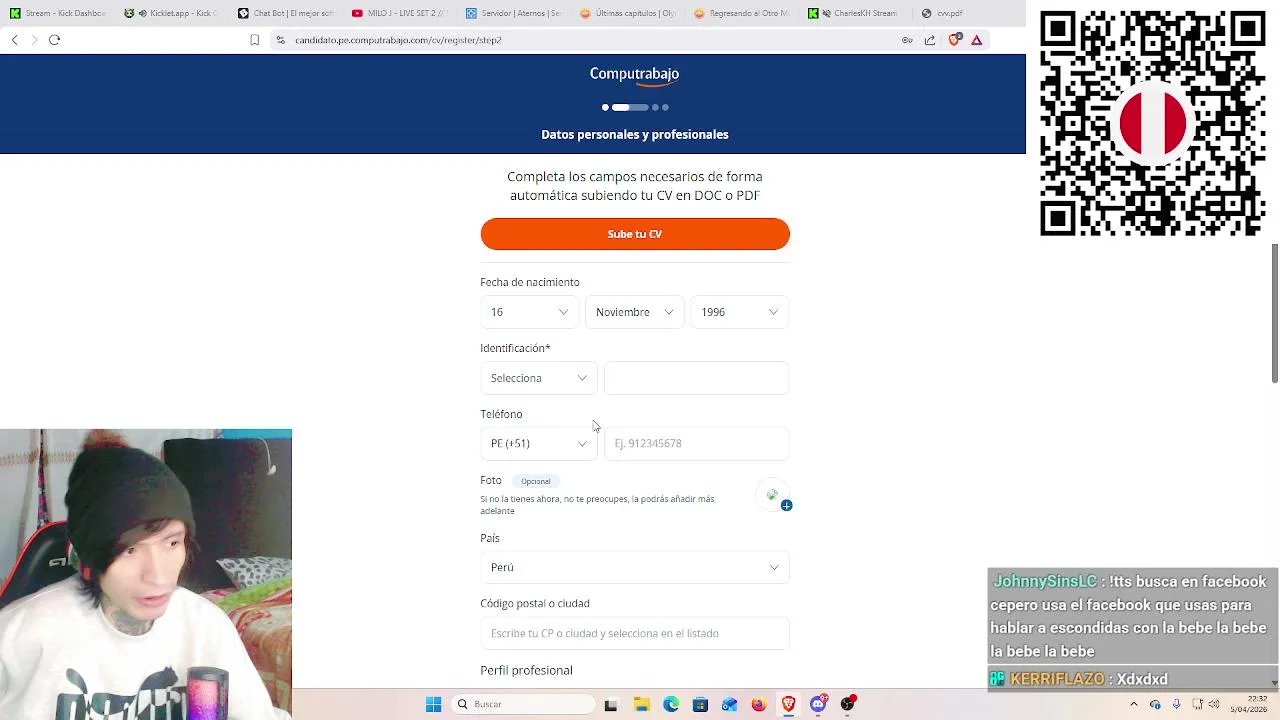The image size is (1280, 720).
Task: Switch to CharlesKH Stream tab
Action: point(856,13)
